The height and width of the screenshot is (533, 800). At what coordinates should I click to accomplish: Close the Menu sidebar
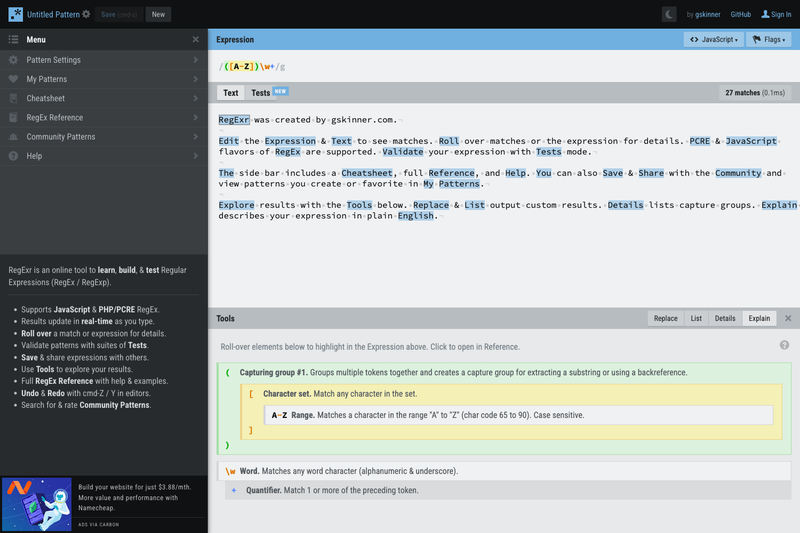click(x=195, y=39)
